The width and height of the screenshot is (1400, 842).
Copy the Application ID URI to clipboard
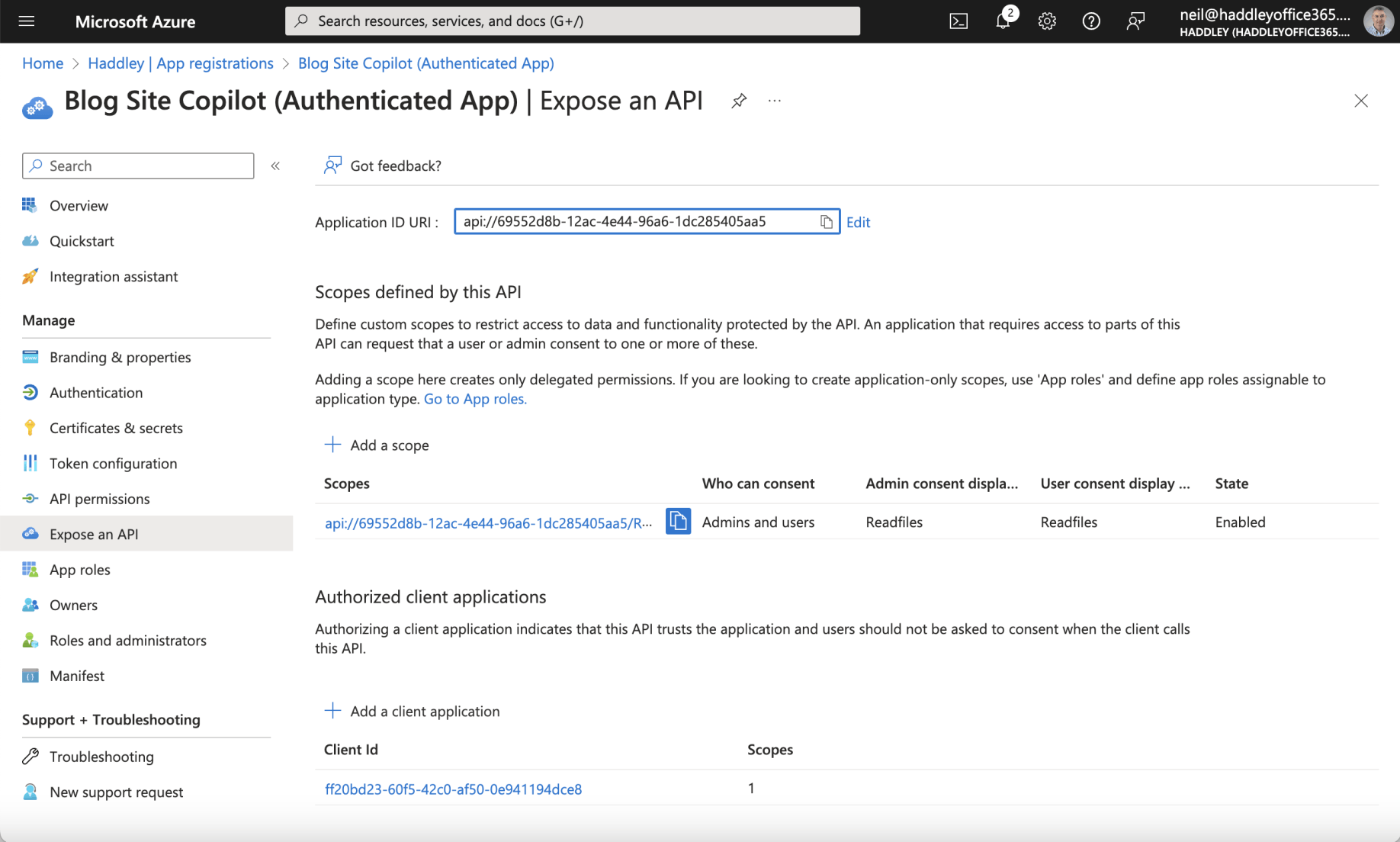pyautogui.click(x=826, y=222)
